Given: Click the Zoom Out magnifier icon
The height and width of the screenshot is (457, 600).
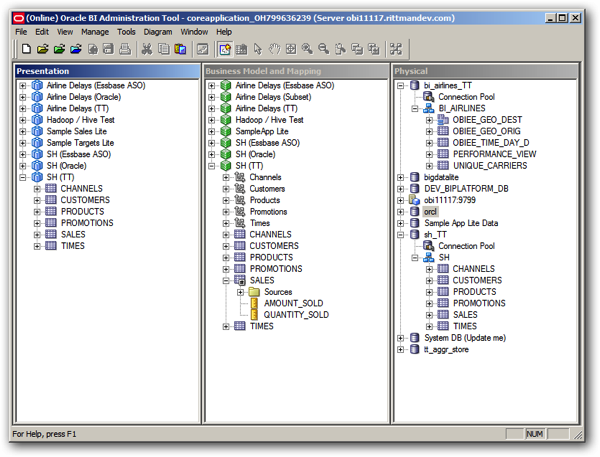Looking at the screenshot, I should [x=324, y=49].
